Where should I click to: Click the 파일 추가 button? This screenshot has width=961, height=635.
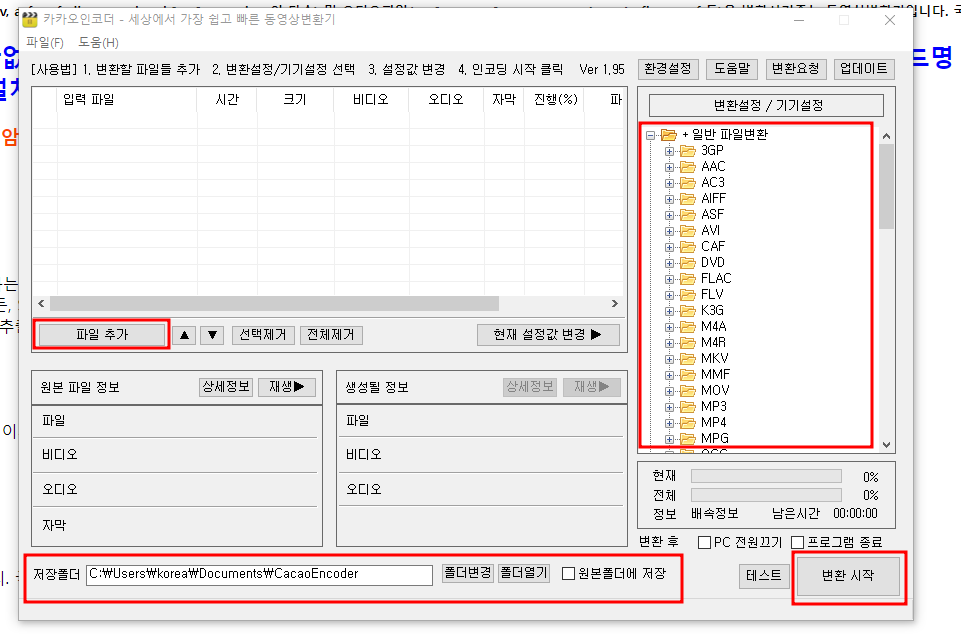[x=102, y=335]
